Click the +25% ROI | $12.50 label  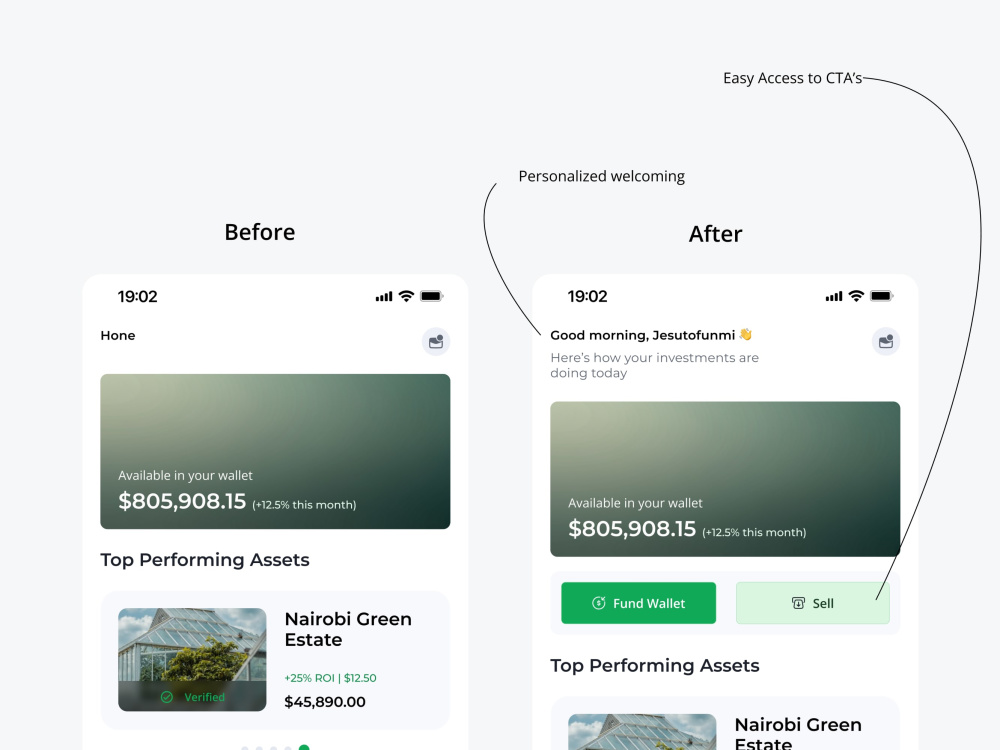330,678
